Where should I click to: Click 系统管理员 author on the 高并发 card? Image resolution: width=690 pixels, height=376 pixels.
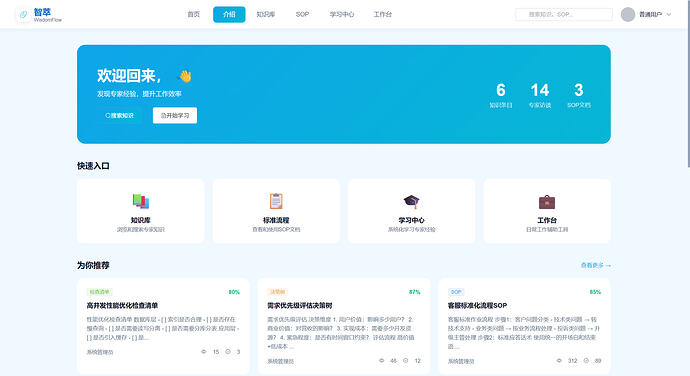(100, 352)
